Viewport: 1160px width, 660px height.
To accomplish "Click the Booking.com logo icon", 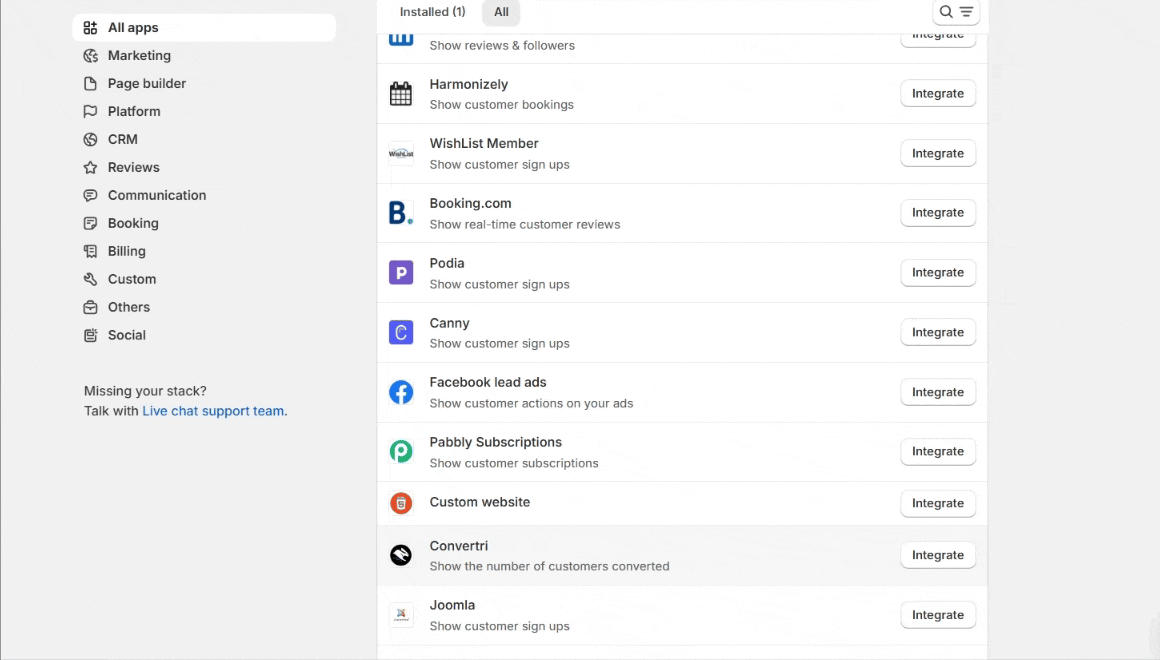I will [401, 213].
